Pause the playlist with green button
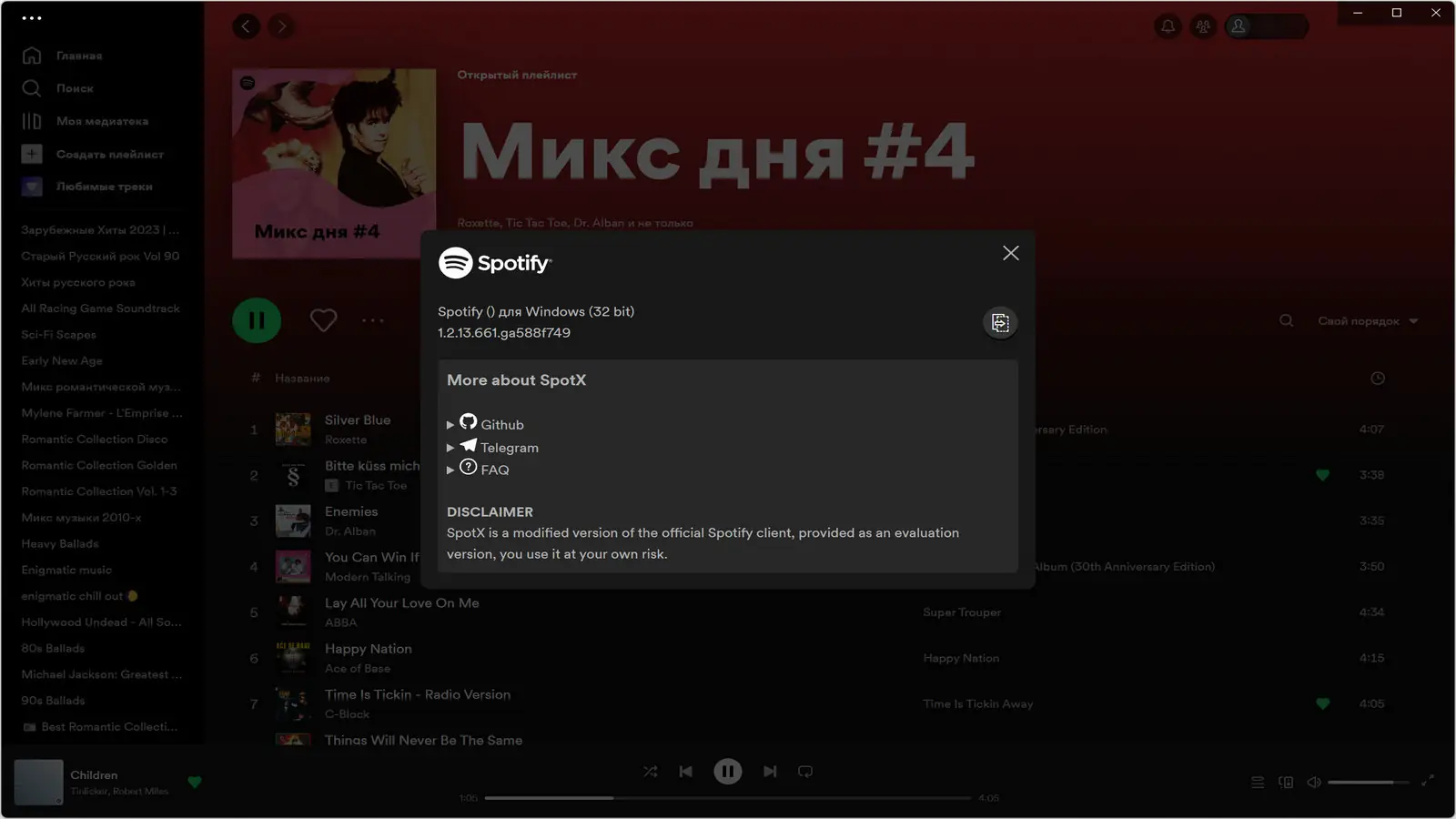This screenshot has height=819, width=1456. click(257, 320)
